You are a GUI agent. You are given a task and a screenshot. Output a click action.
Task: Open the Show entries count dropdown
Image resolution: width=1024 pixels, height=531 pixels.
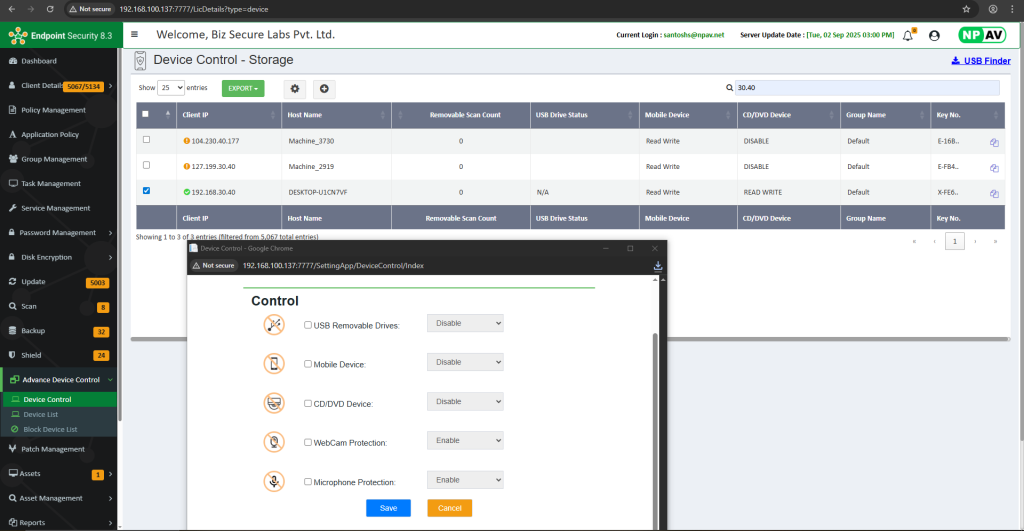click(x=171, y=88)
